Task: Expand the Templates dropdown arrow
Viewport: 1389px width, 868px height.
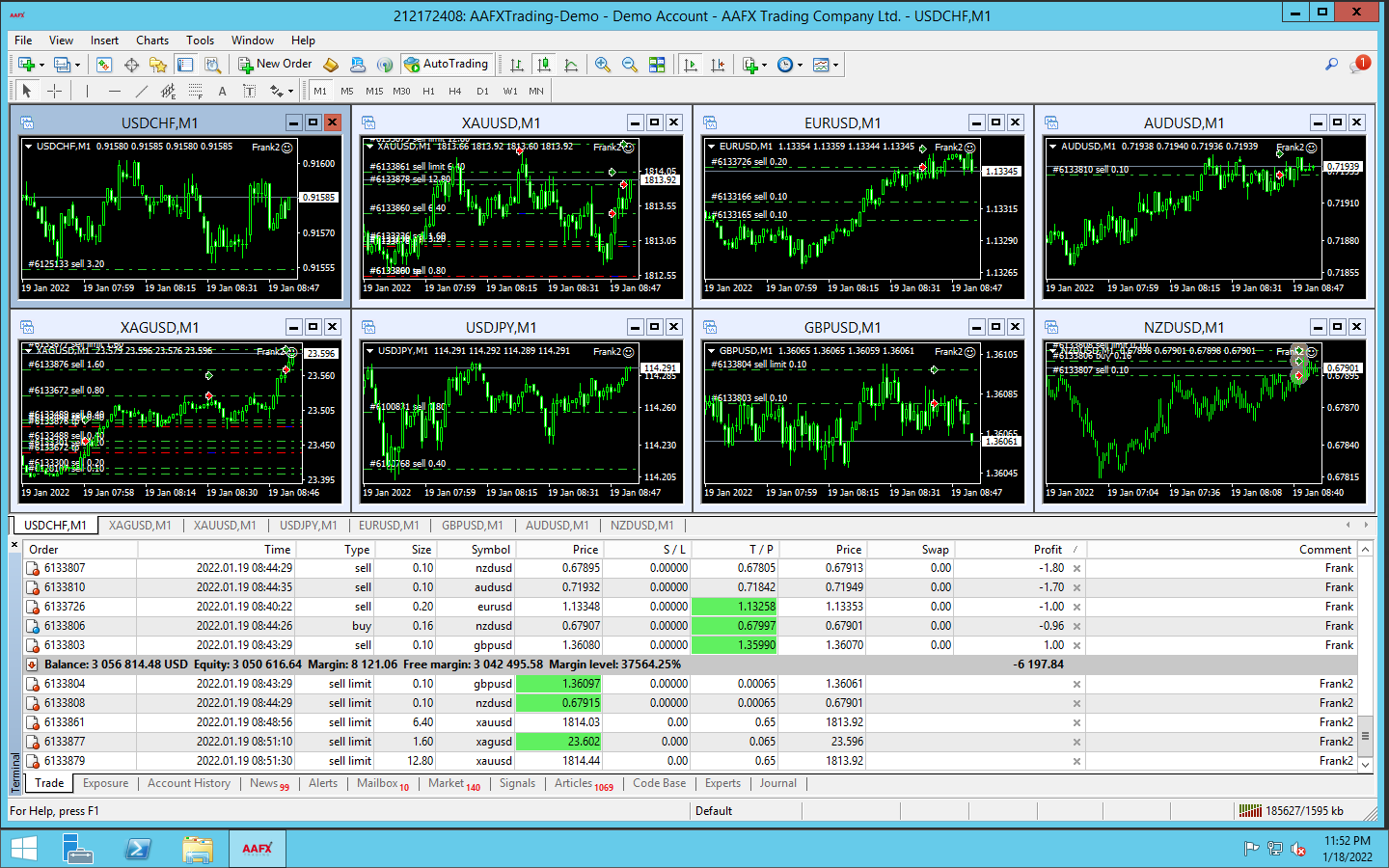Action: click(x=835, y=65)
